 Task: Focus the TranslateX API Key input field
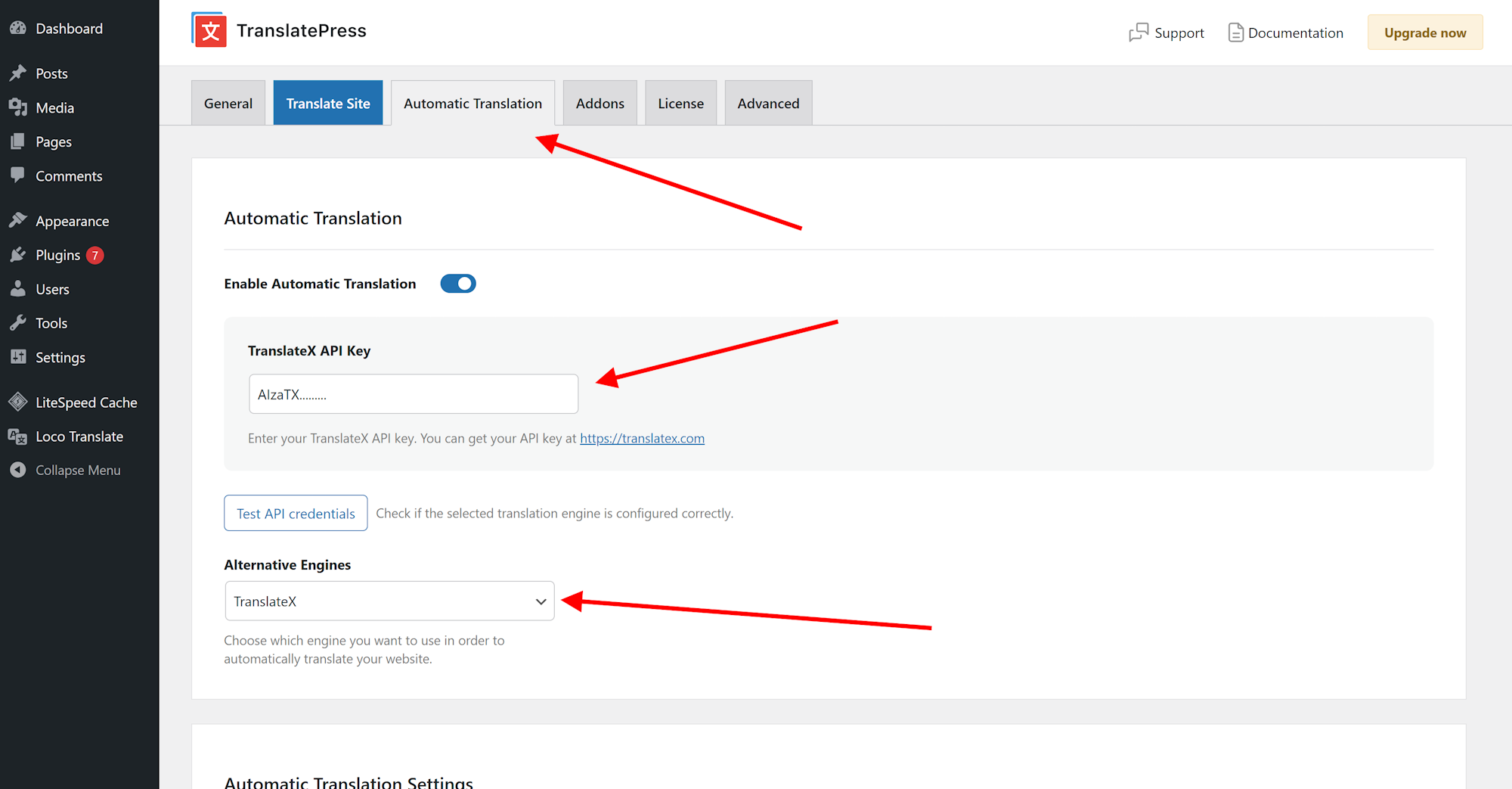point(414,393)
